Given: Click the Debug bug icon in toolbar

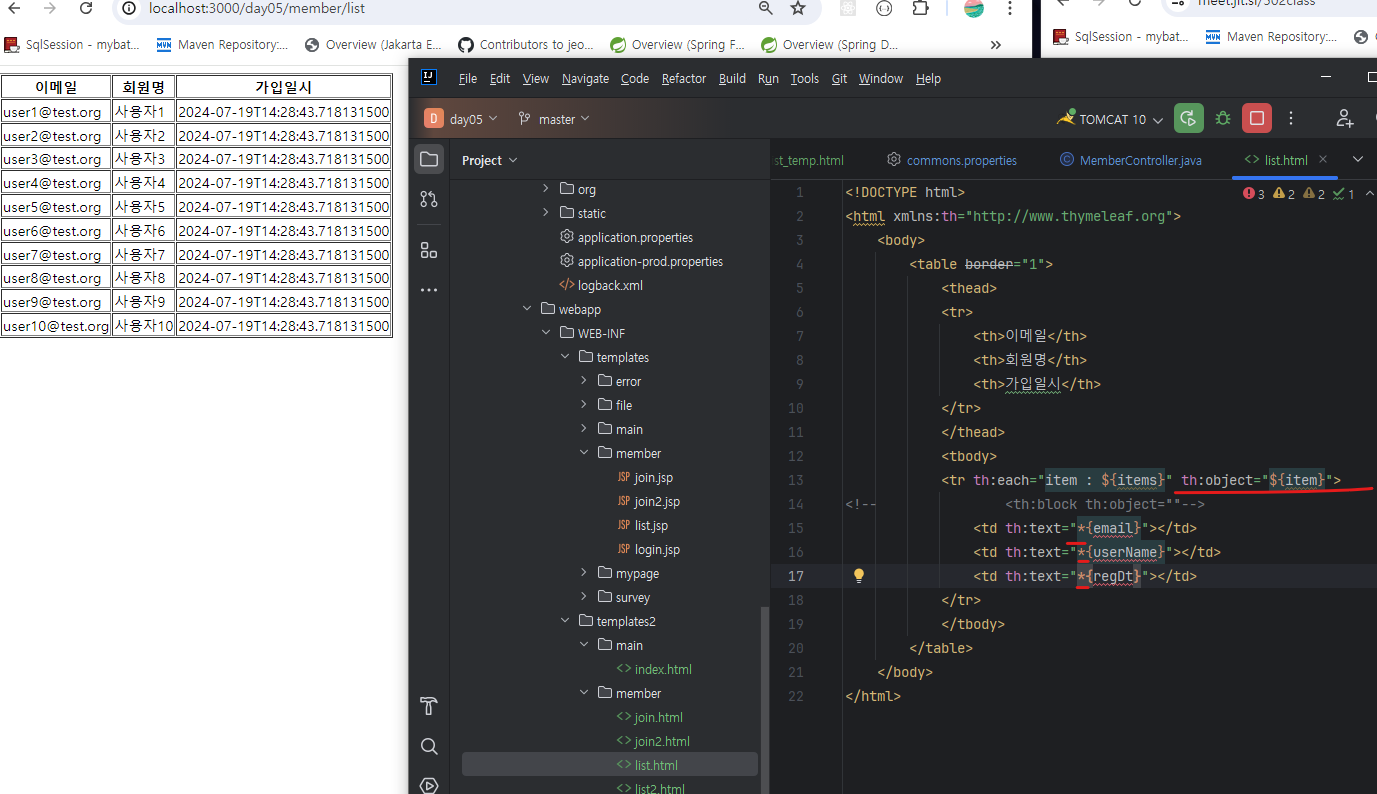Looking at the screenshot, I should (x=1222, y=119).
